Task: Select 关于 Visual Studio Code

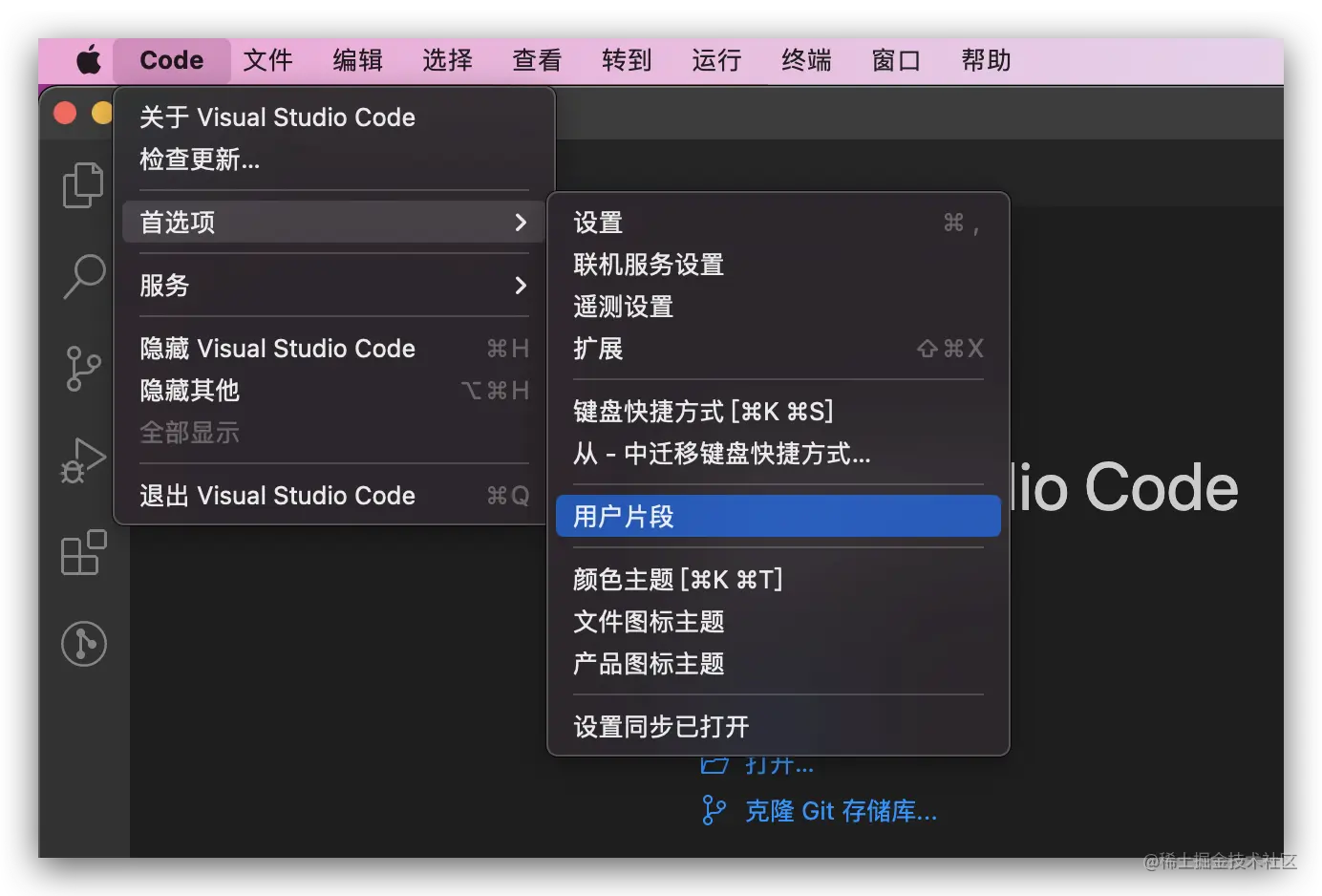Action: (x=333, y=117)
